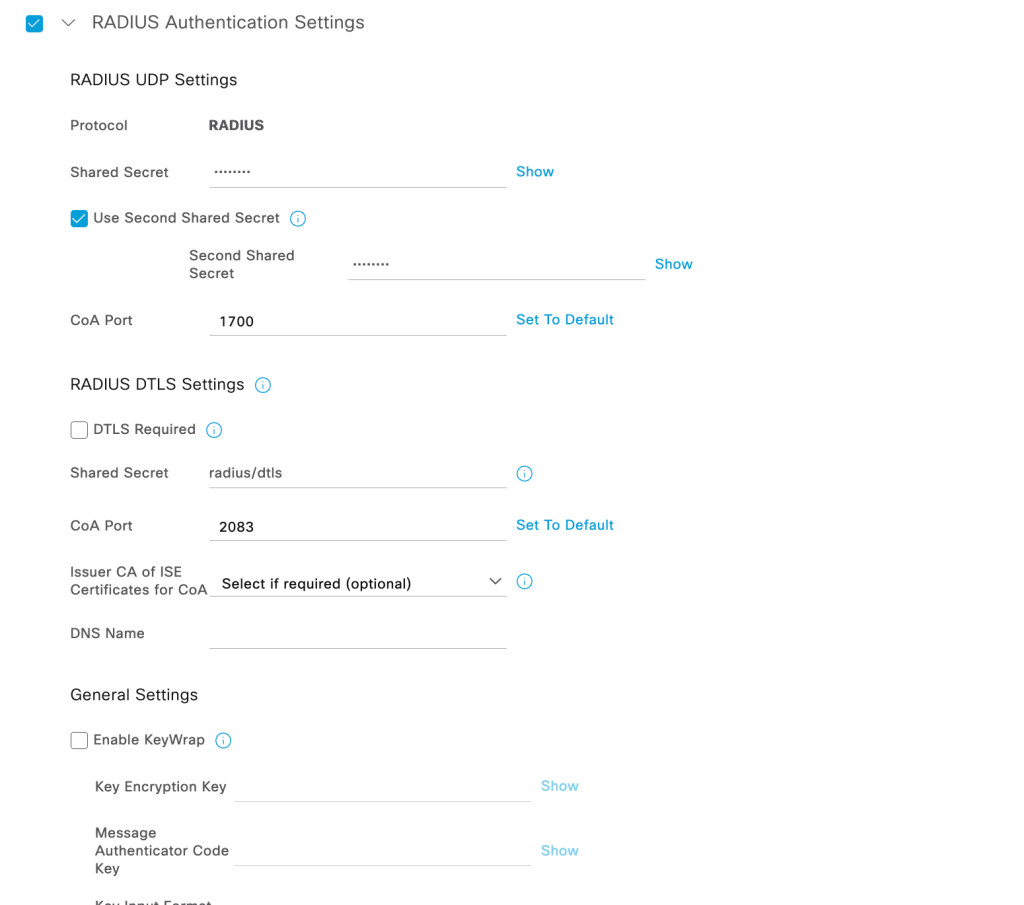
Task: Click the DNS Name input field
Action: tap(357, 634)
